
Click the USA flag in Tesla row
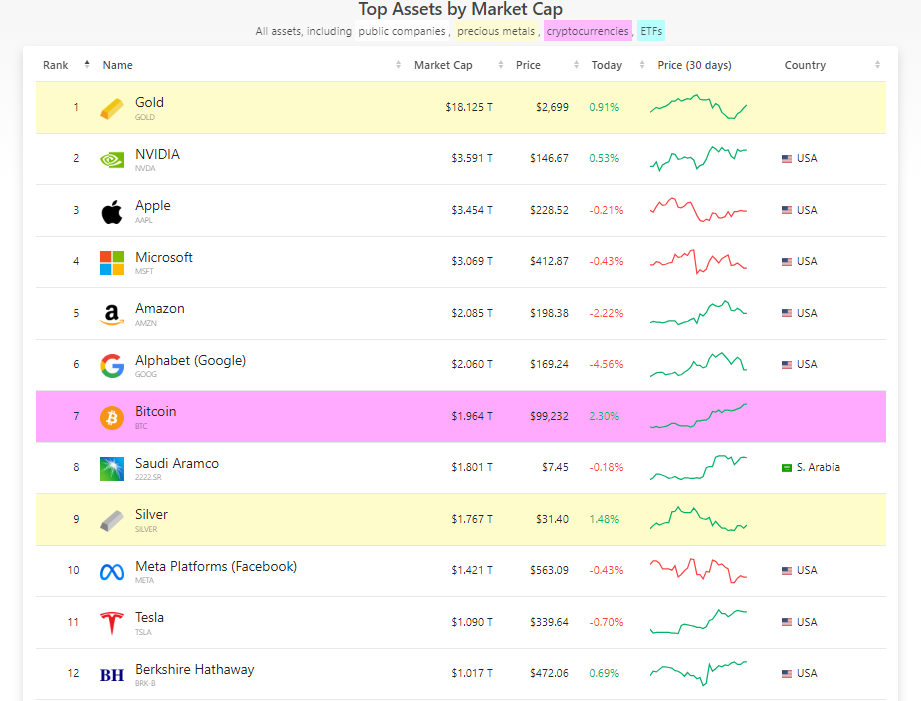pos(787,622)
